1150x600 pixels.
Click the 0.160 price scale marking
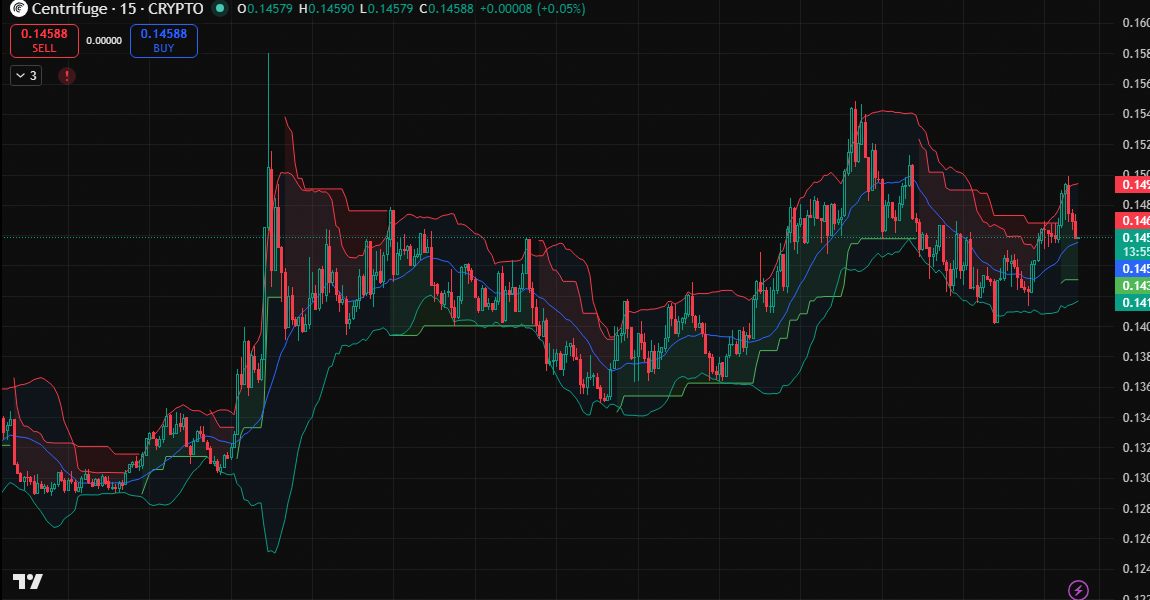tap(1134, 23)
